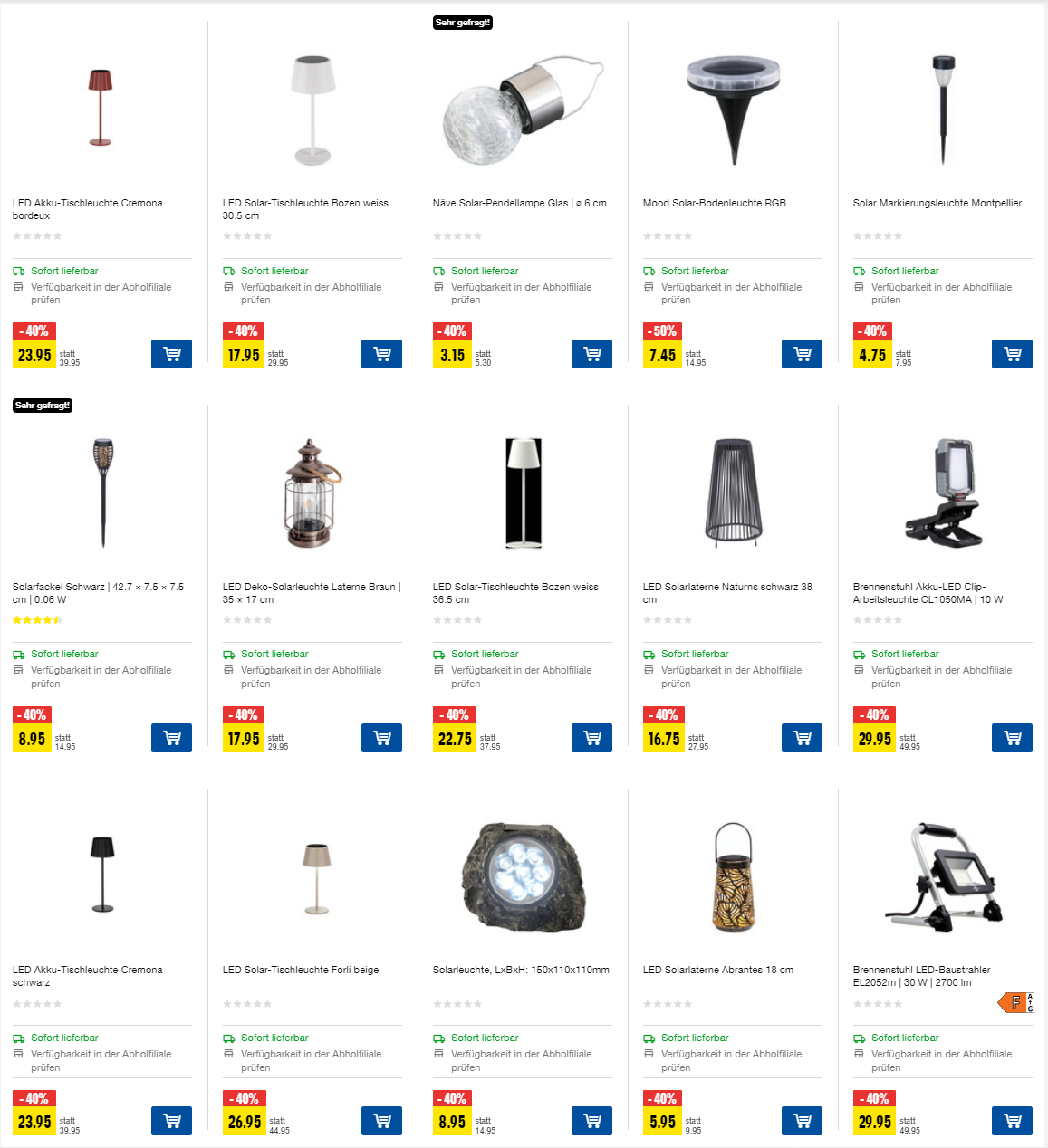The width and height of the screenshot is (1048, 1148).
Task: Add LED Solar-Tischleuchte Forli beige to cart
Action: (x=381, y=1121)
